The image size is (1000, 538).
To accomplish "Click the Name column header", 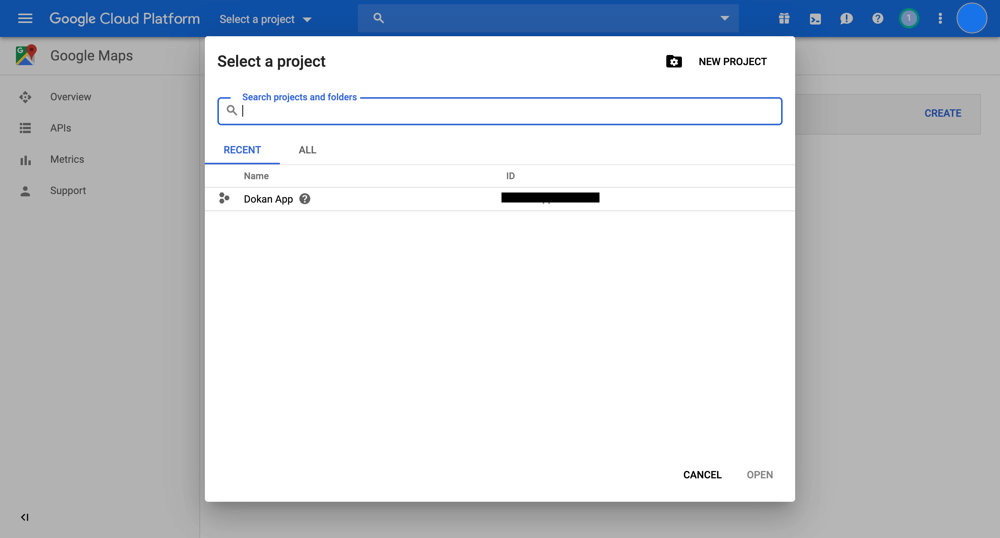I will click(256, 176).
